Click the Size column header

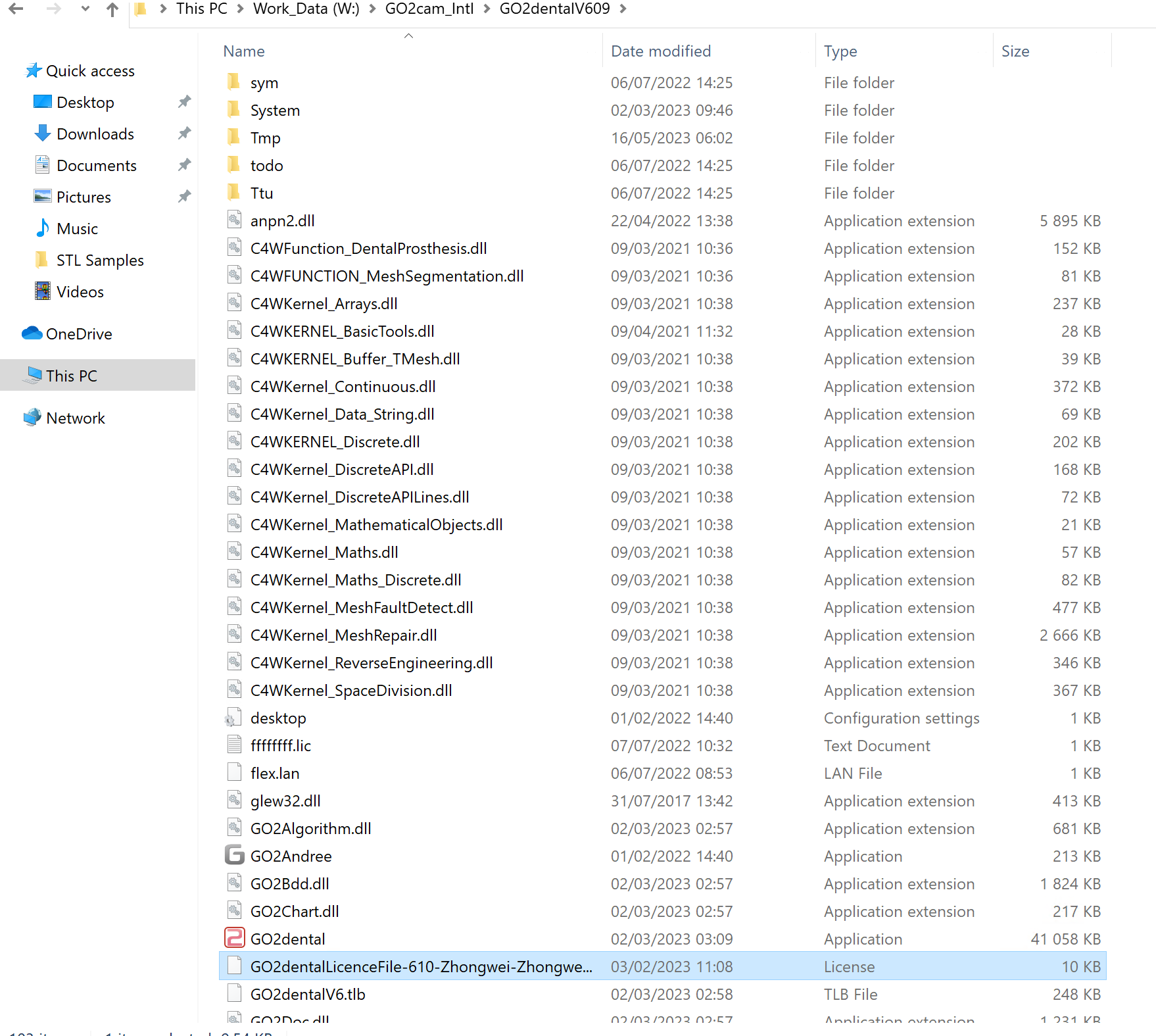point(1015,51)
